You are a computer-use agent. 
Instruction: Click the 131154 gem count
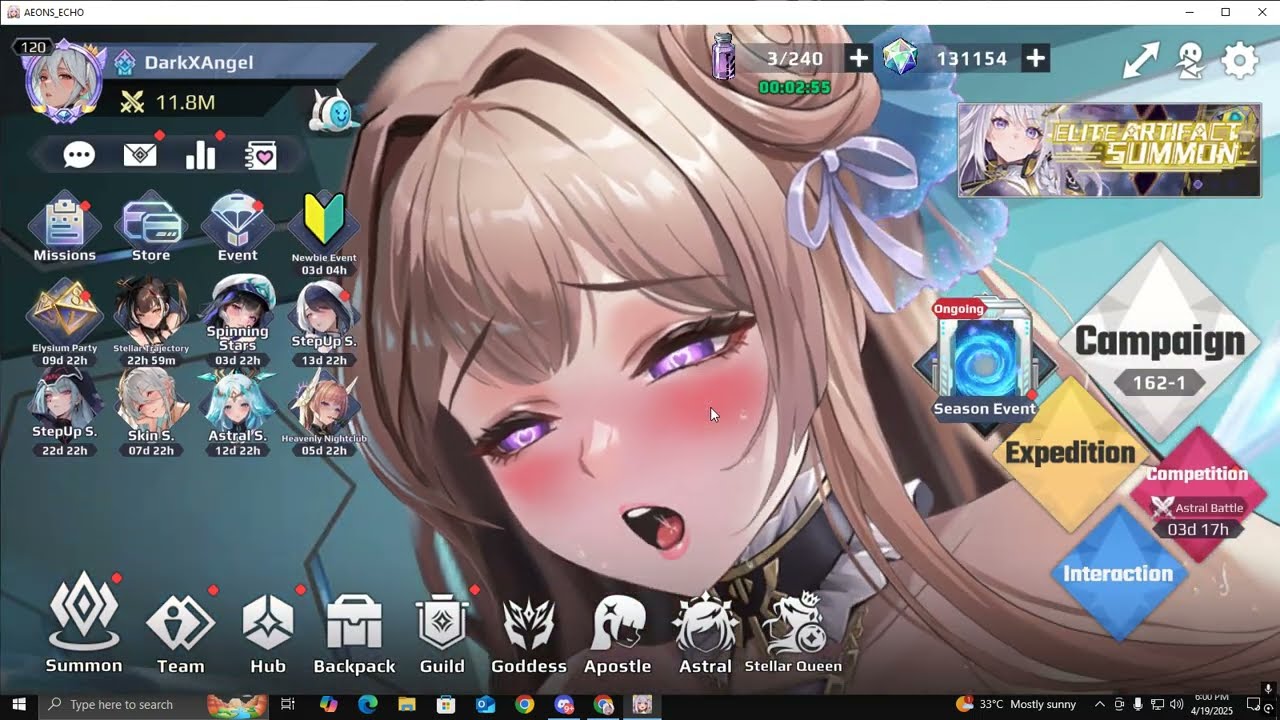tap(971, 59)
